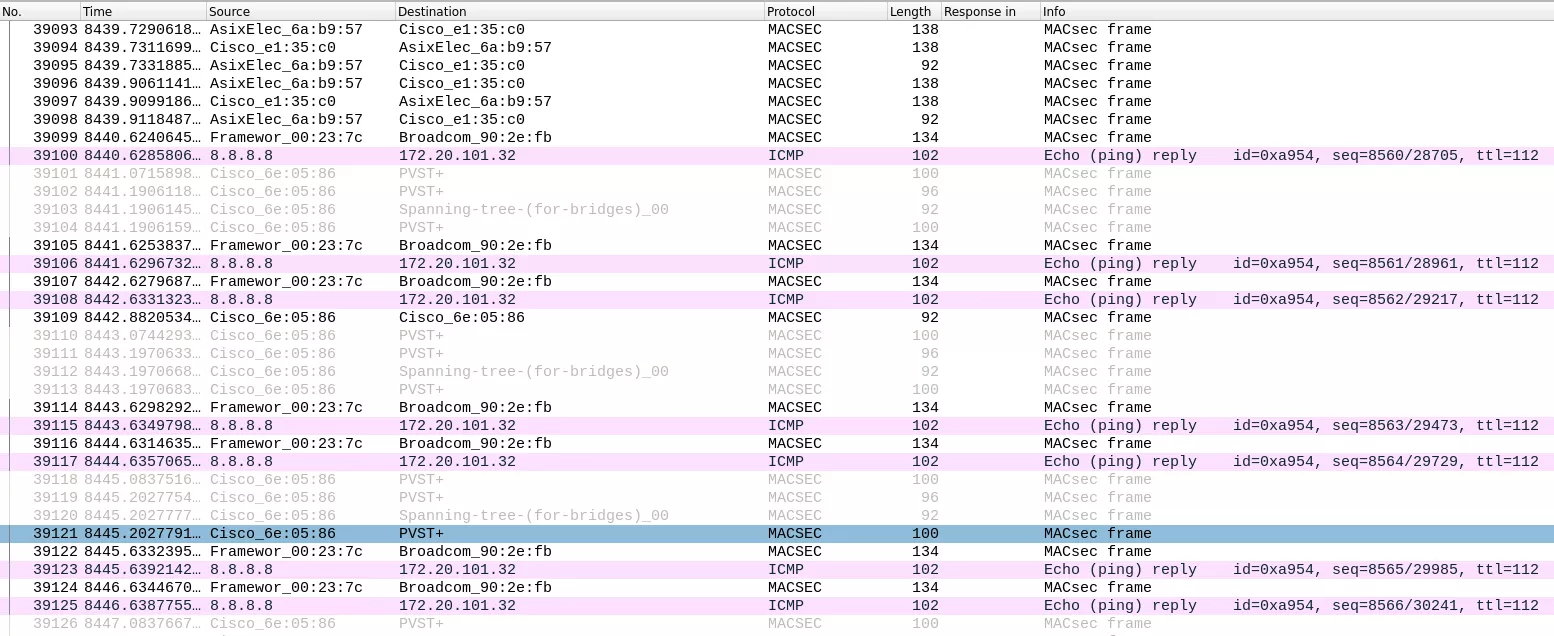Select packet 39109 to Cisco_6e:05:86
This screenshot has width=1554, height=636.
click(777, 318)
